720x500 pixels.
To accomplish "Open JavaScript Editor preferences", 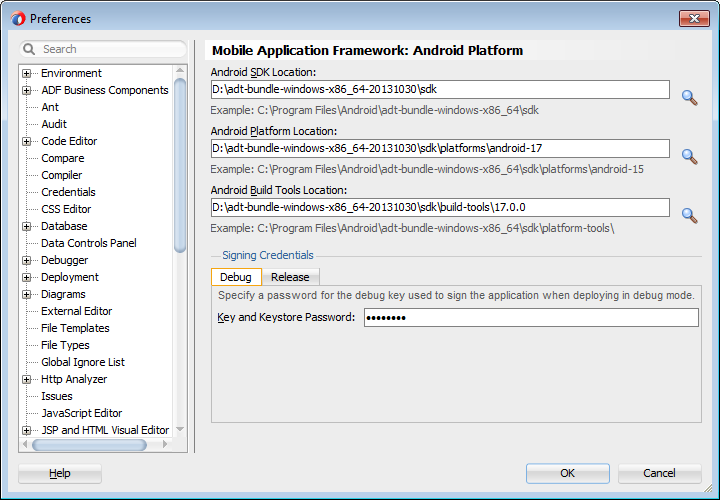I will 82,413.
